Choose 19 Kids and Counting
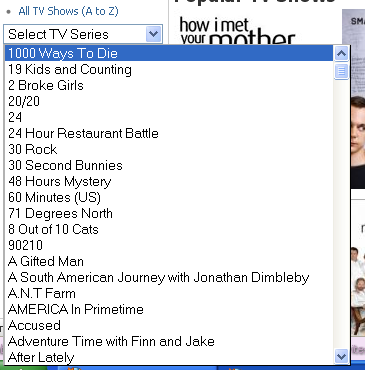 [x=169, y=69]
